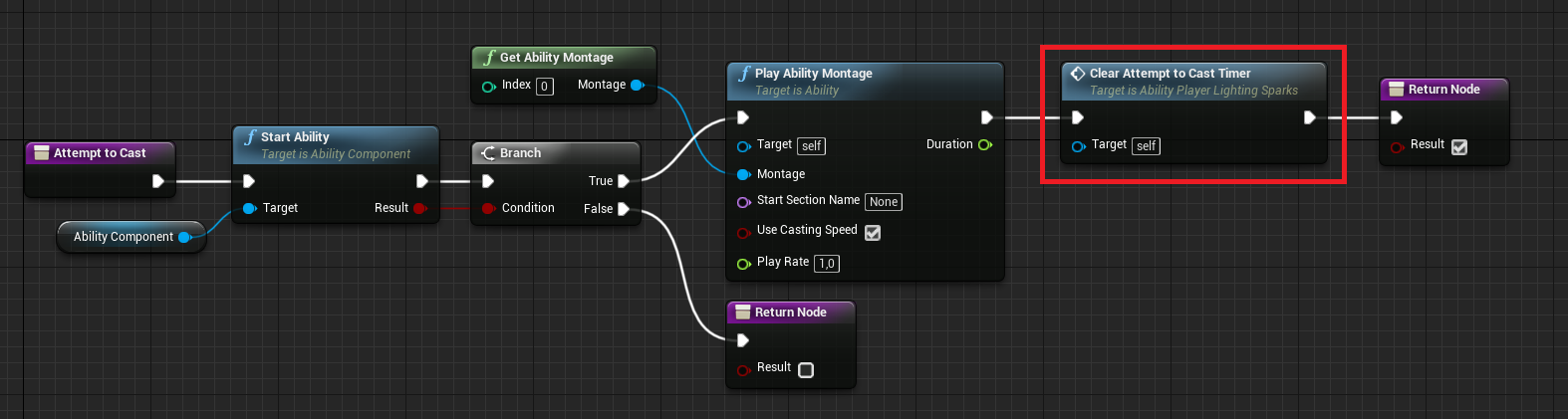Click the Play Rate value field
The width and height of the screenshot is (1568, 419).
827,264
